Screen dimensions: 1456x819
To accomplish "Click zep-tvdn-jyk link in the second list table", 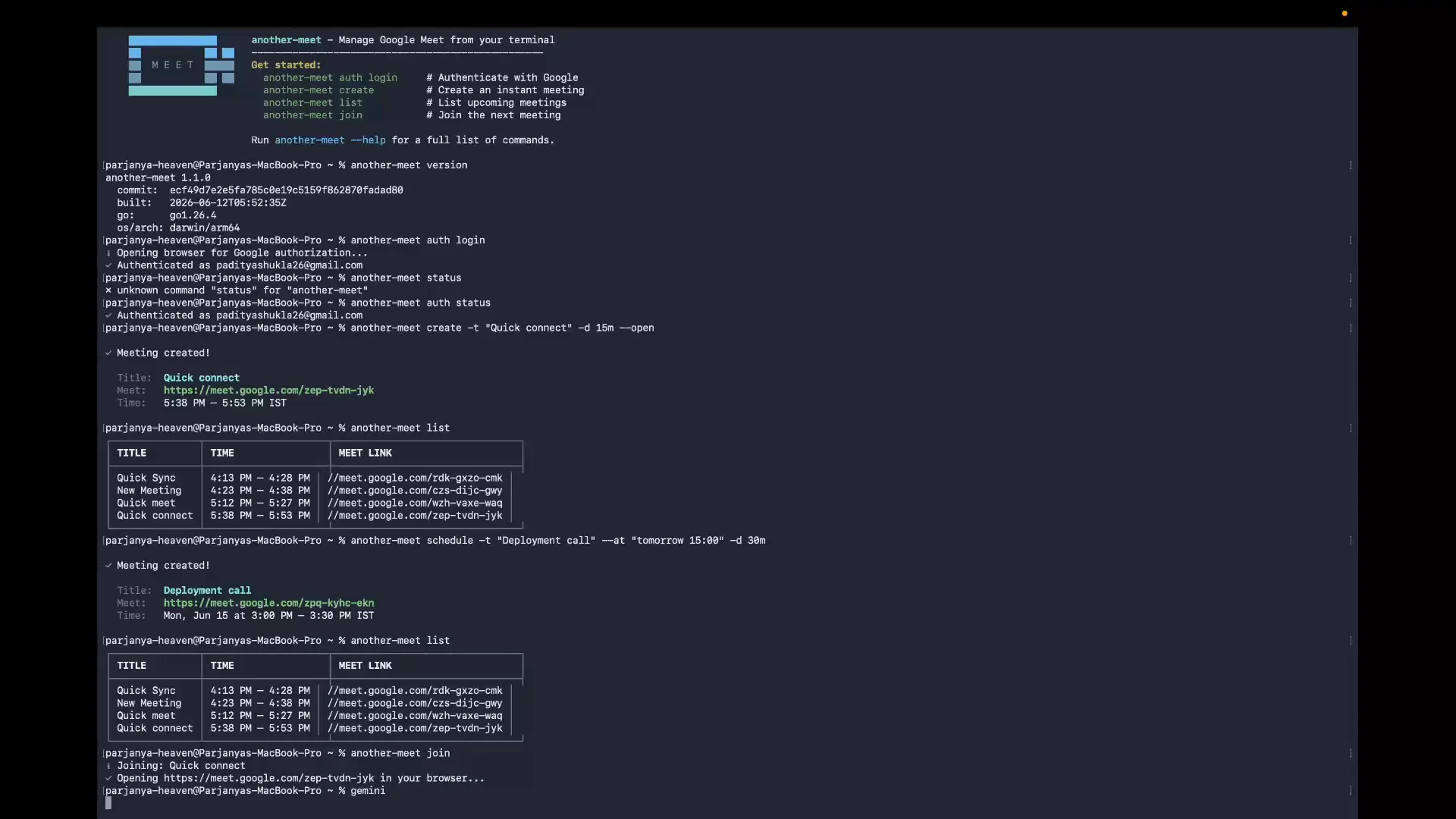I will pyautogui.click(x=415, y=728).
